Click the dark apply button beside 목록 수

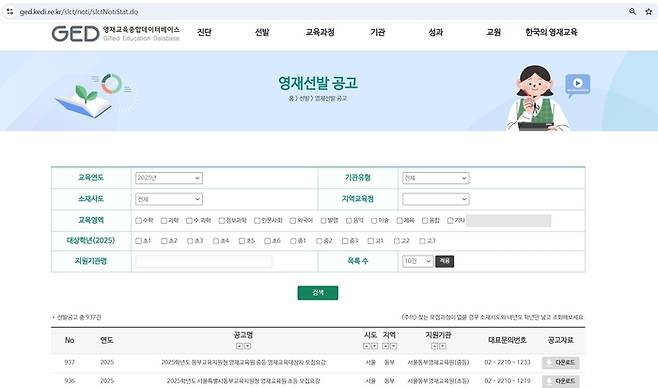click(444, 261)
